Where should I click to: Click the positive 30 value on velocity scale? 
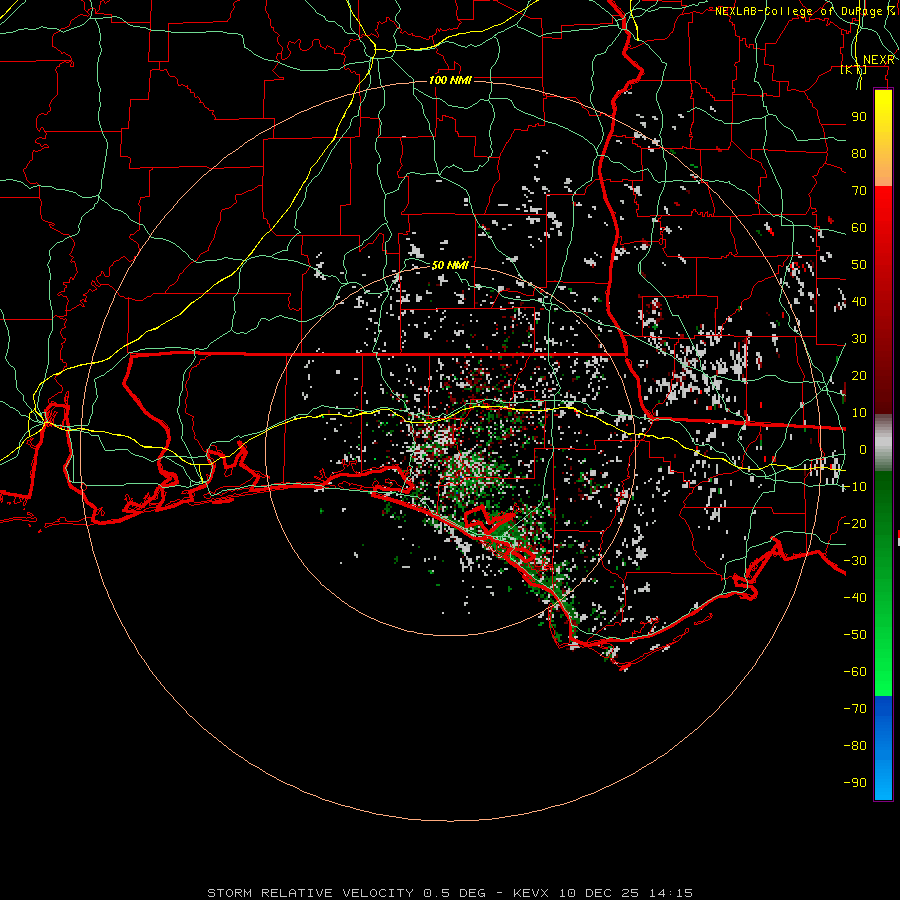tap(859, 339)
